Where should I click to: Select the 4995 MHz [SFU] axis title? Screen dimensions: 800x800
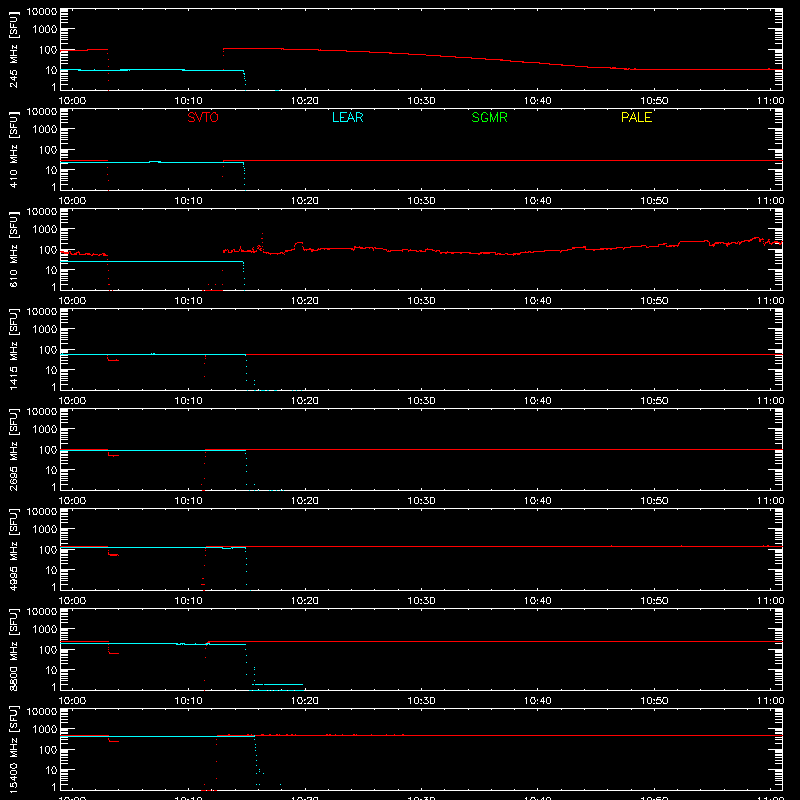tap(13, 549)
